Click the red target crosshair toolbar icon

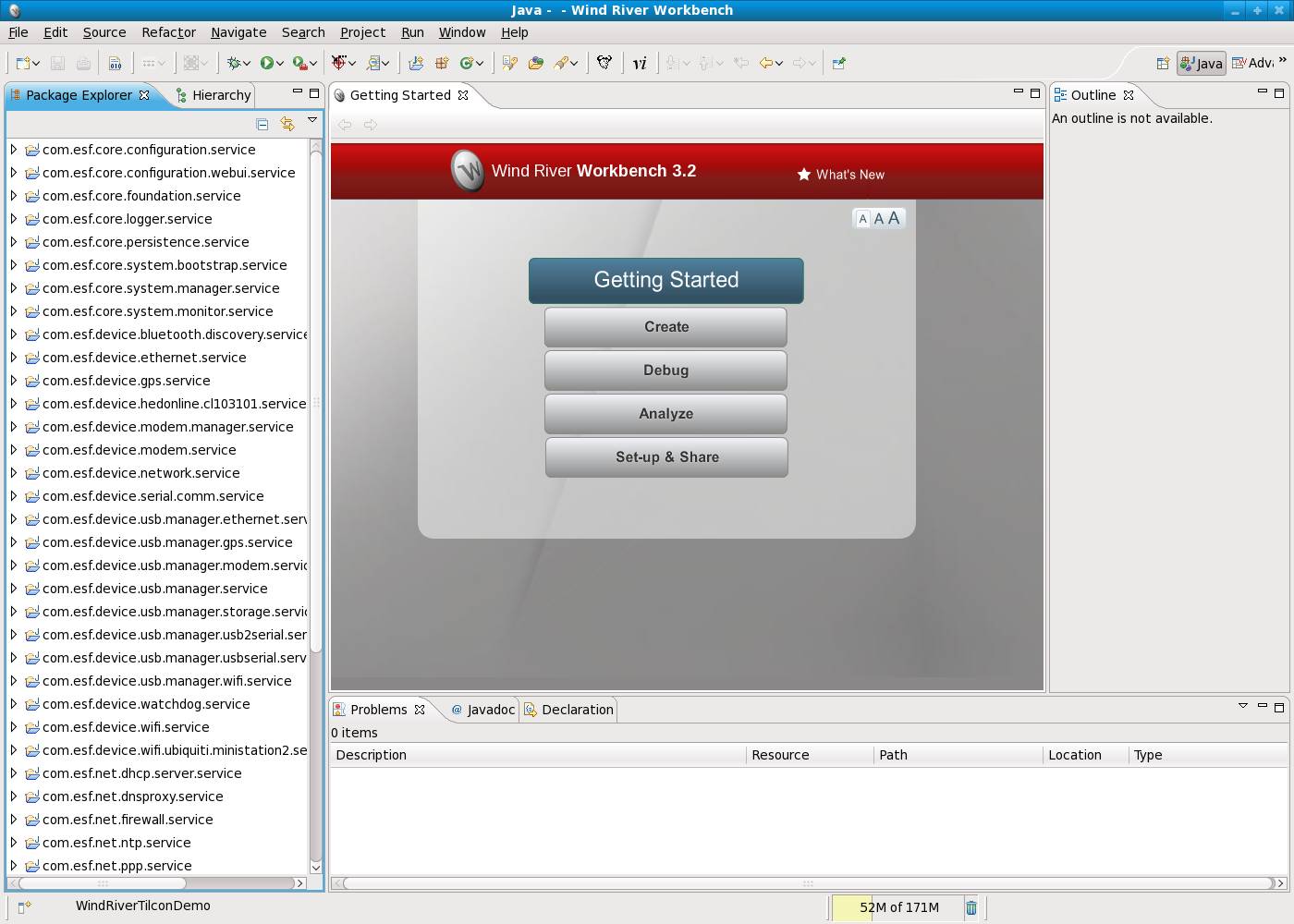(x=339, y=63)
